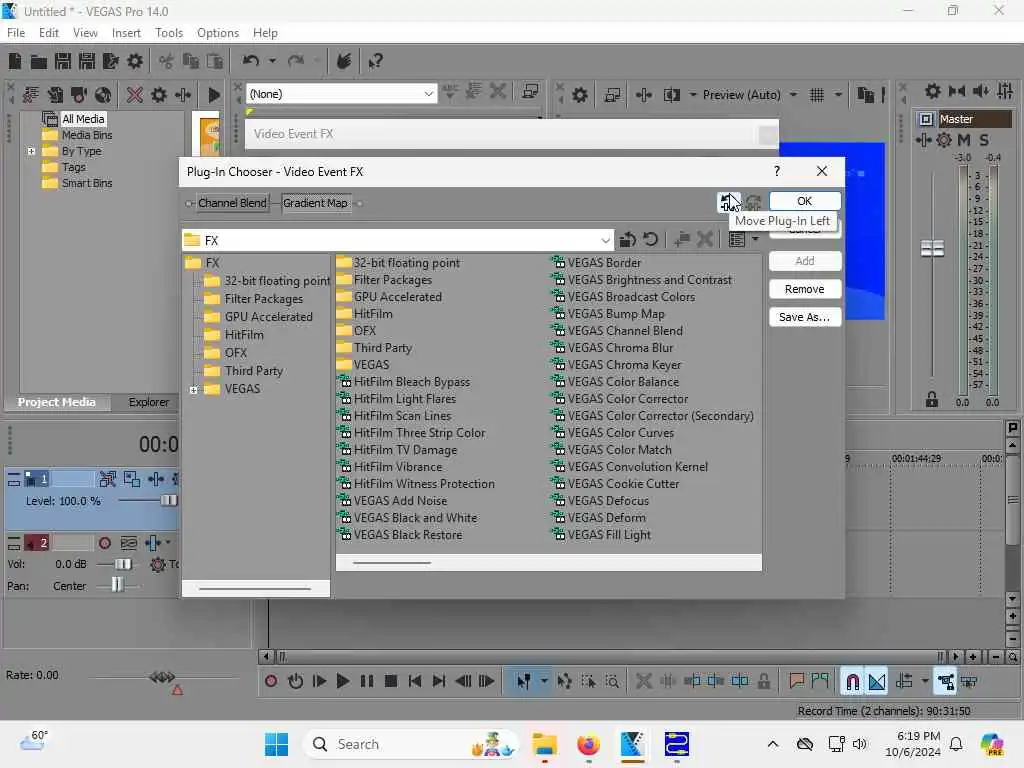Click Mixer properties gear icon above Master

(933, 91)
